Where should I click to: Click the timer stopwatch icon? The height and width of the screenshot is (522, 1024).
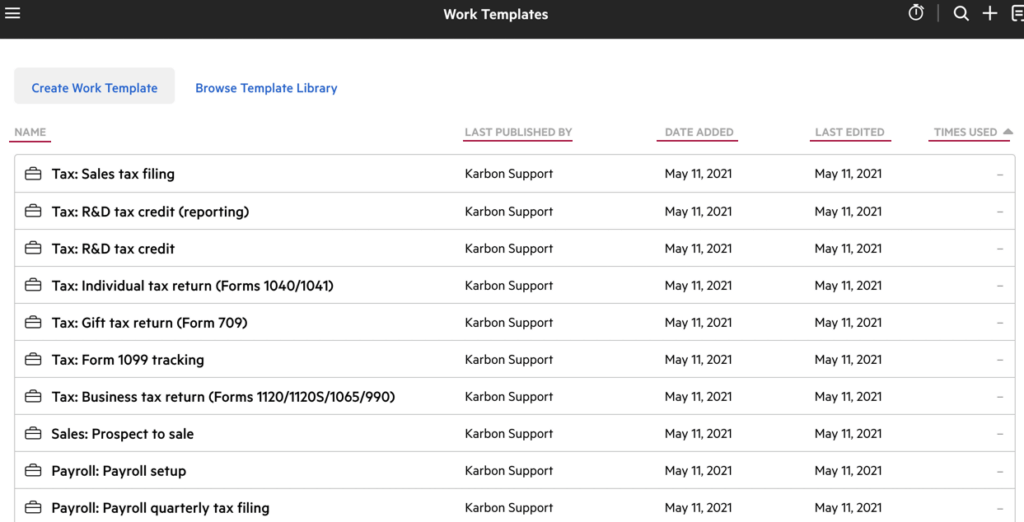915,13
